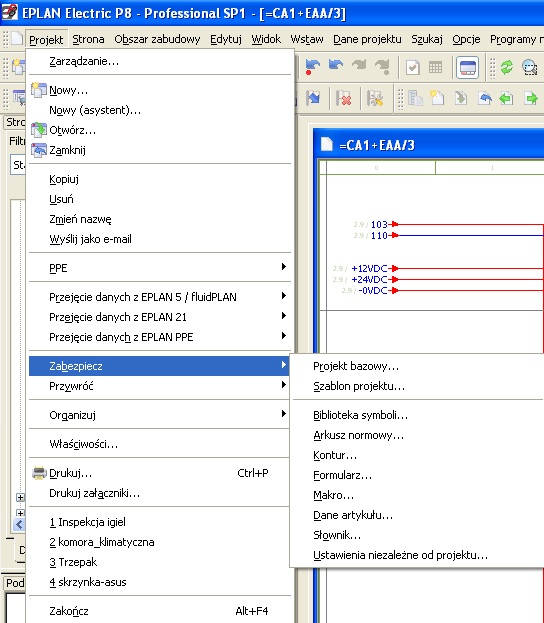Open the Dane projektu menu
This screenshot has height=623, width=544.
click(x=367, y=39)
